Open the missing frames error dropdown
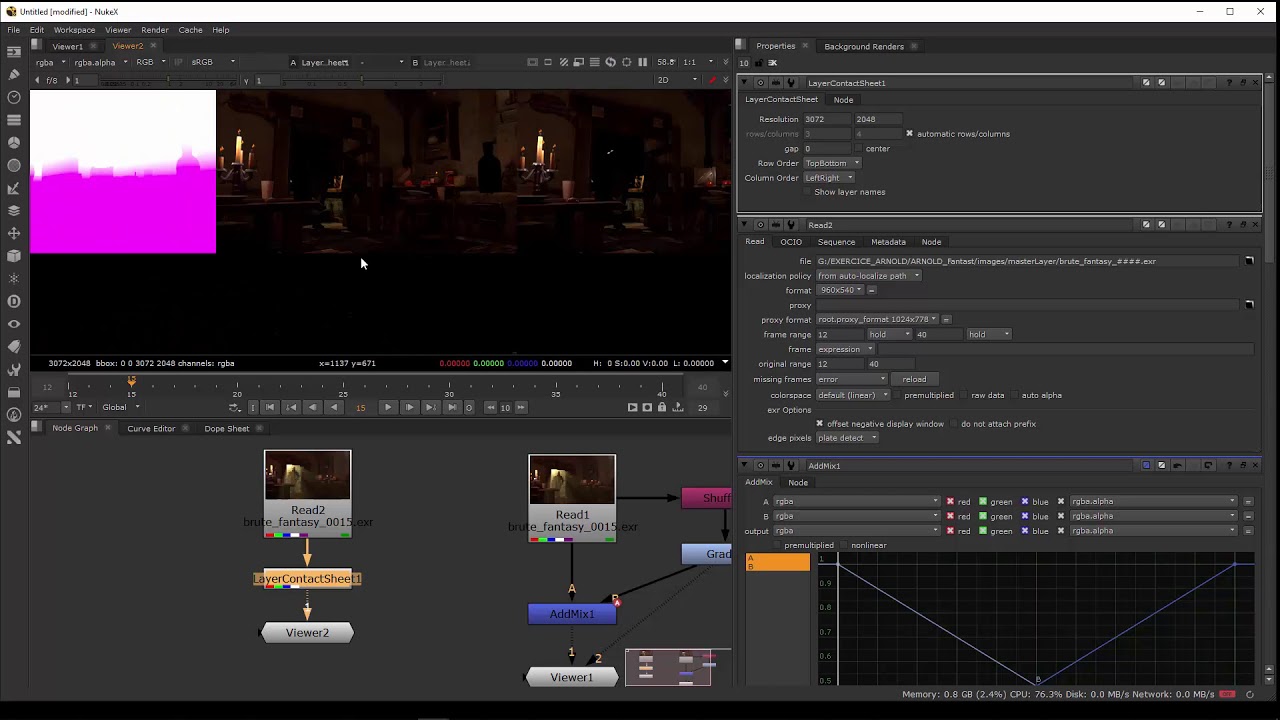The width and height of the screenshot is (1280, 720). click(852, 379)
